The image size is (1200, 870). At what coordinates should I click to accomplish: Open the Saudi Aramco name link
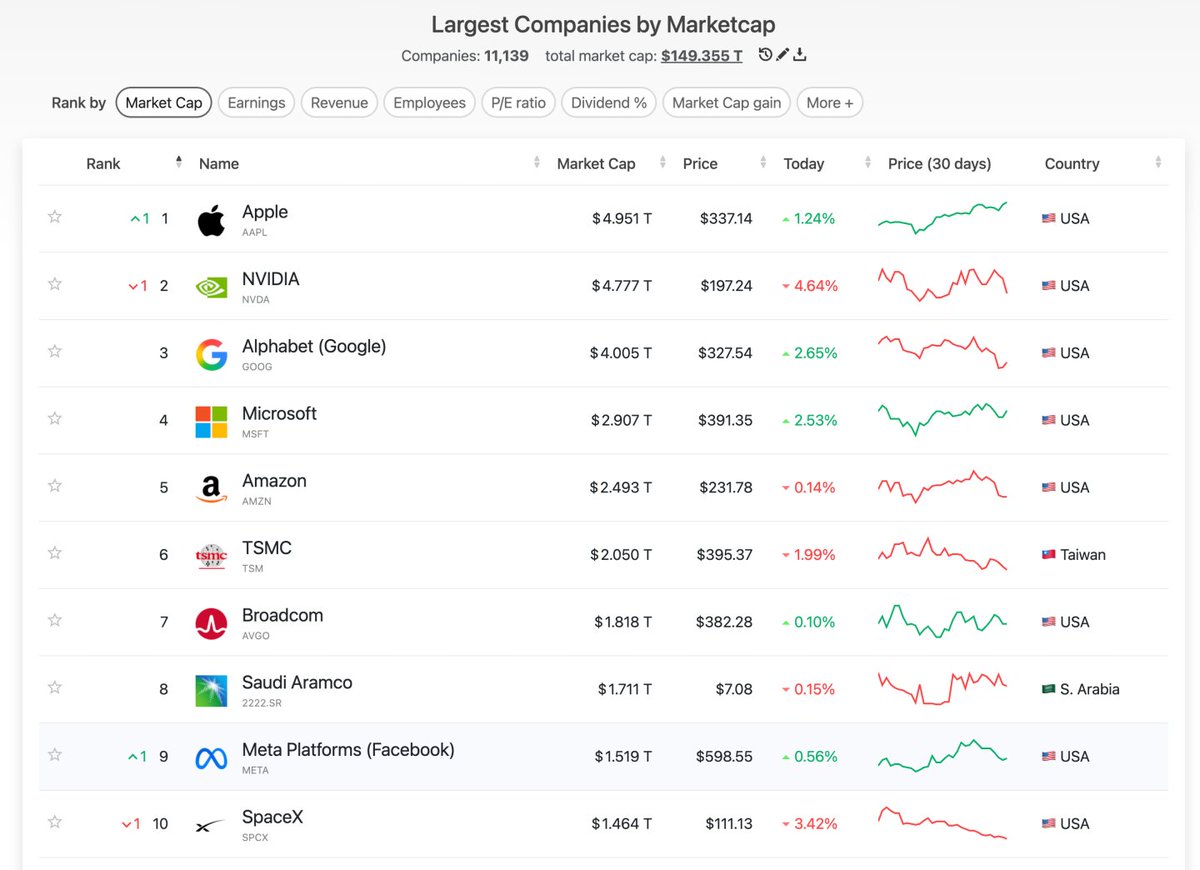297,683
